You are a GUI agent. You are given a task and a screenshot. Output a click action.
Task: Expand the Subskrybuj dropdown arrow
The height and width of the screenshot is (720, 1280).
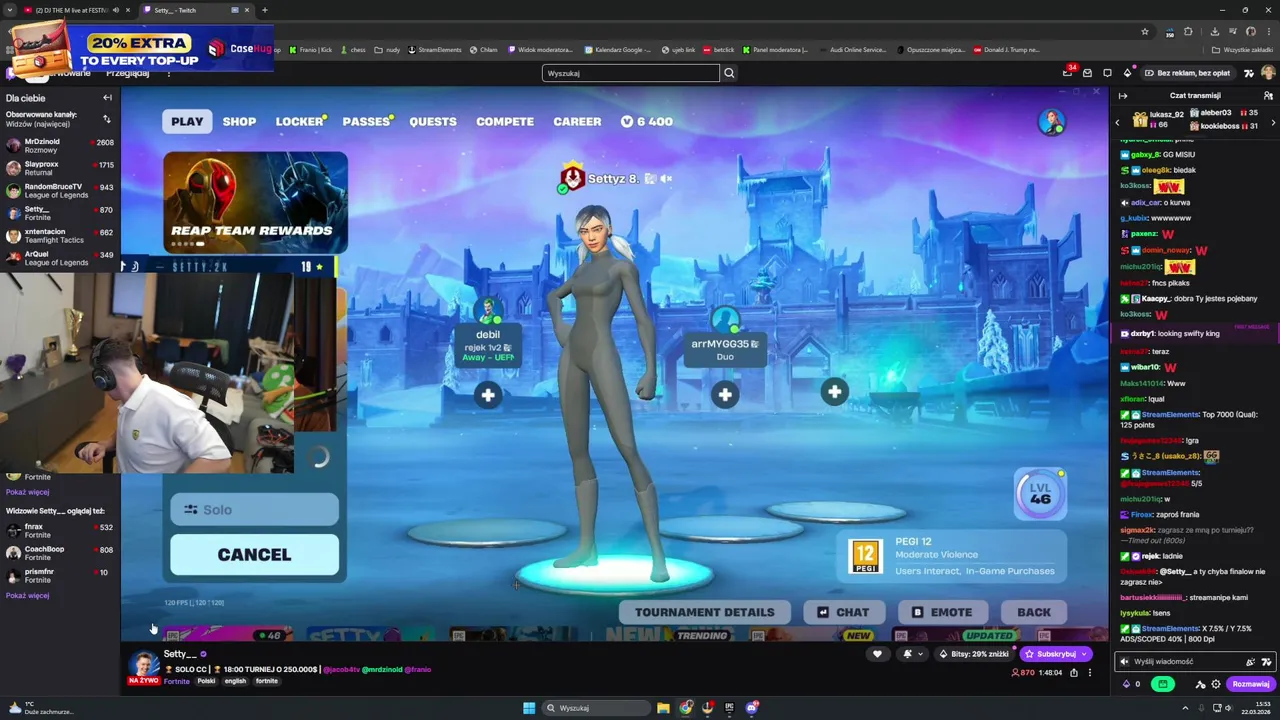click(x=1086, y=654)
